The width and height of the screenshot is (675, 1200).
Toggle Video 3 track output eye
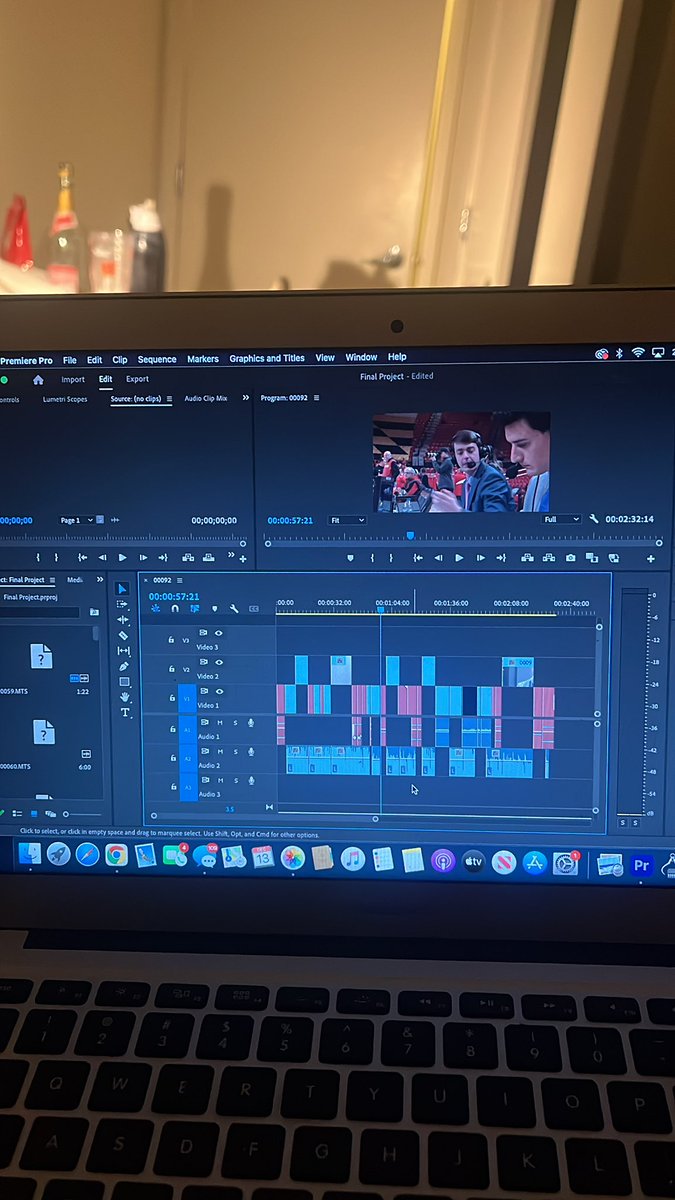[x=219, y=633]
